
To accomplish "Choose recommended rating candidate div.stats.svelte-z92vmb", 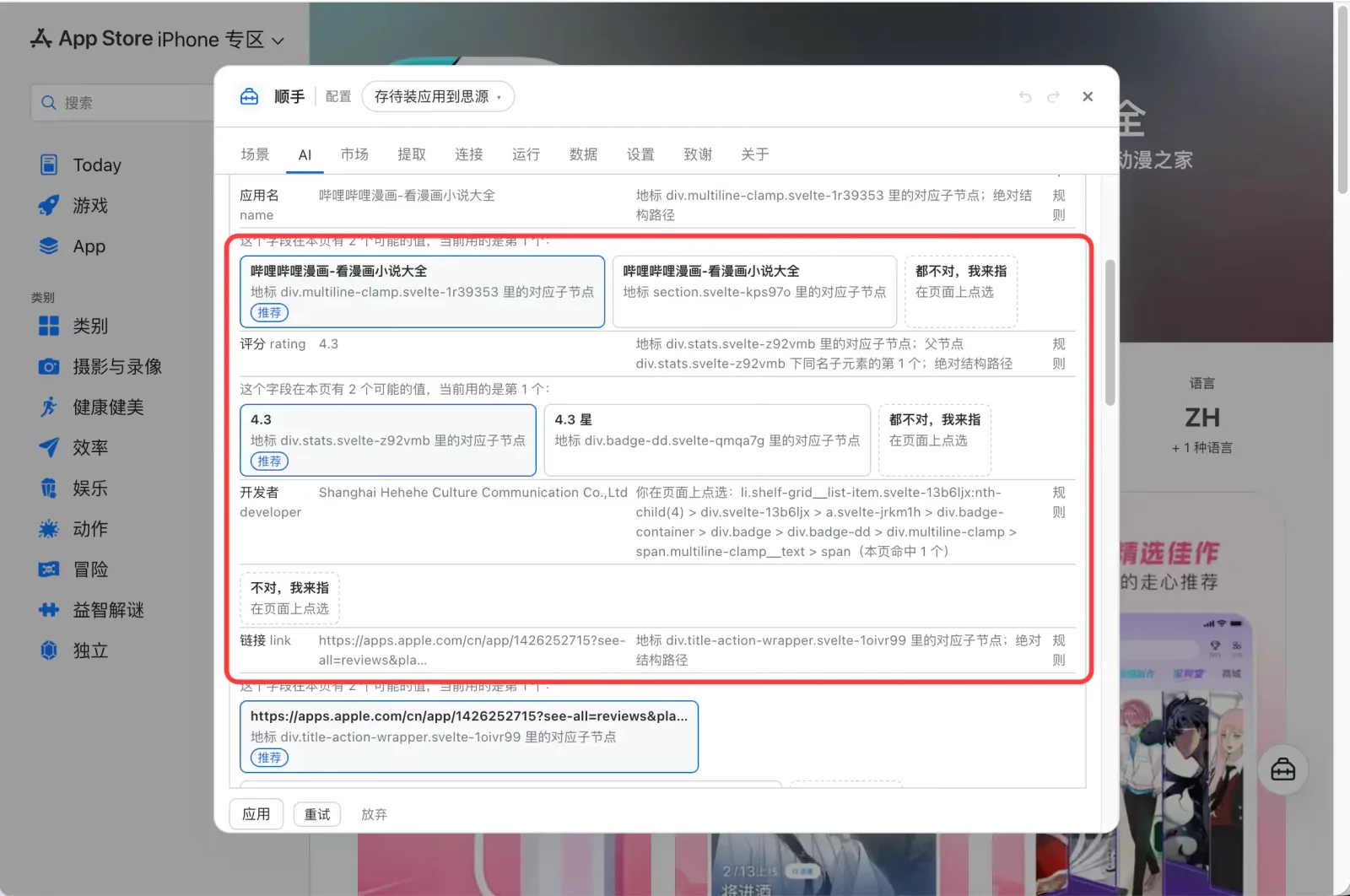I will point(388,440).
